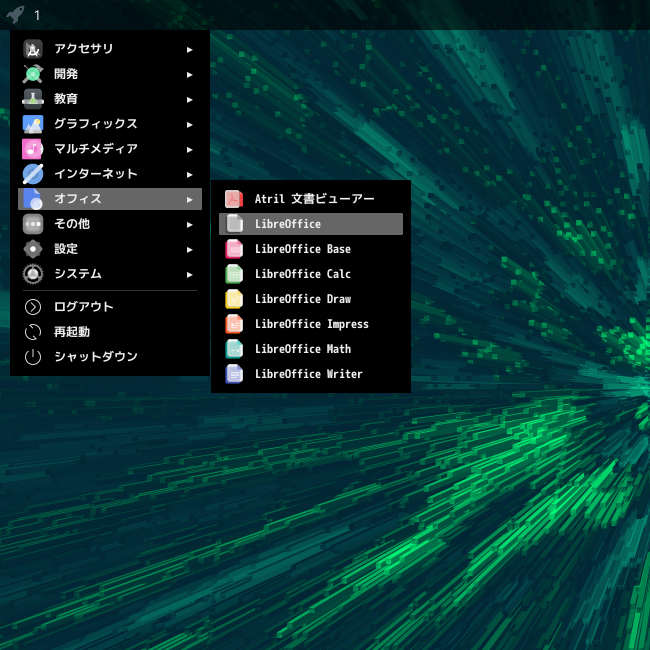
Task: Click the オフィス document icon
Action: pos(33,199)
